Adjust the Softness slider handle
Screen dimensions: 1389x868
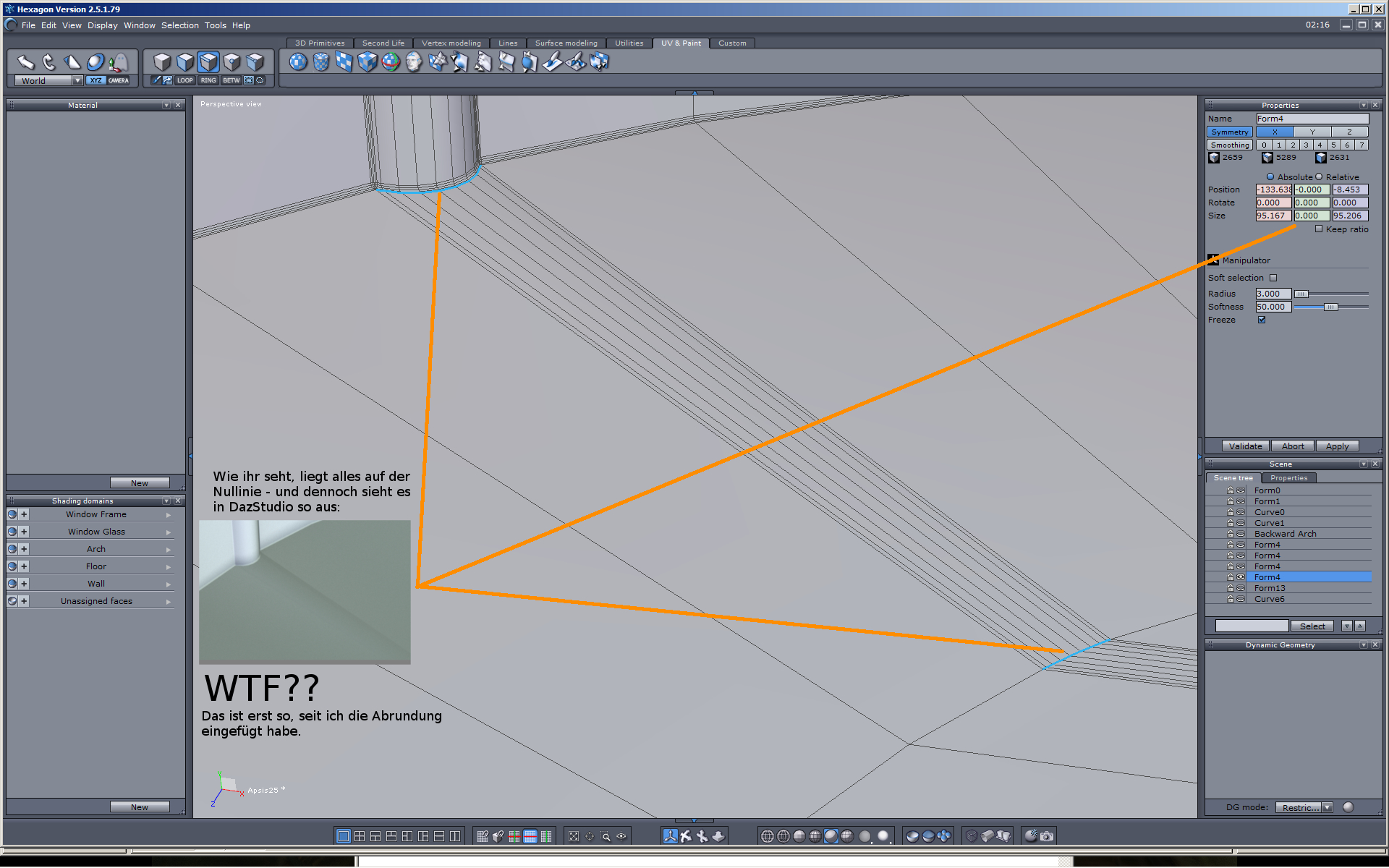(1330, 307)
